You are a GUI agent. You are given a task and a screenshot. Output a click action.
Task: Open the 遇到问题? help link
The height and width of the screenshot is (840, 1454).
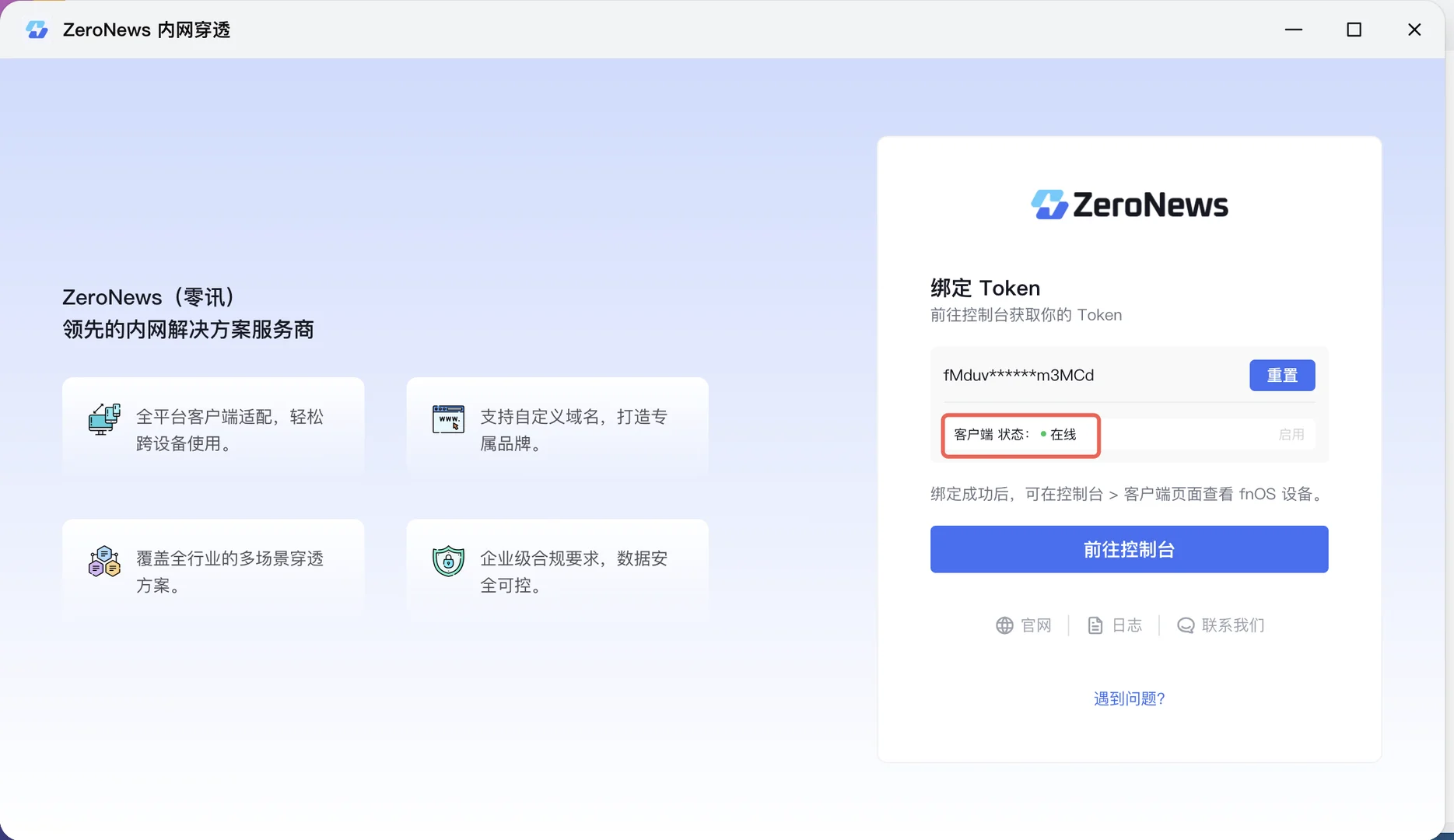click(1129, 698)
